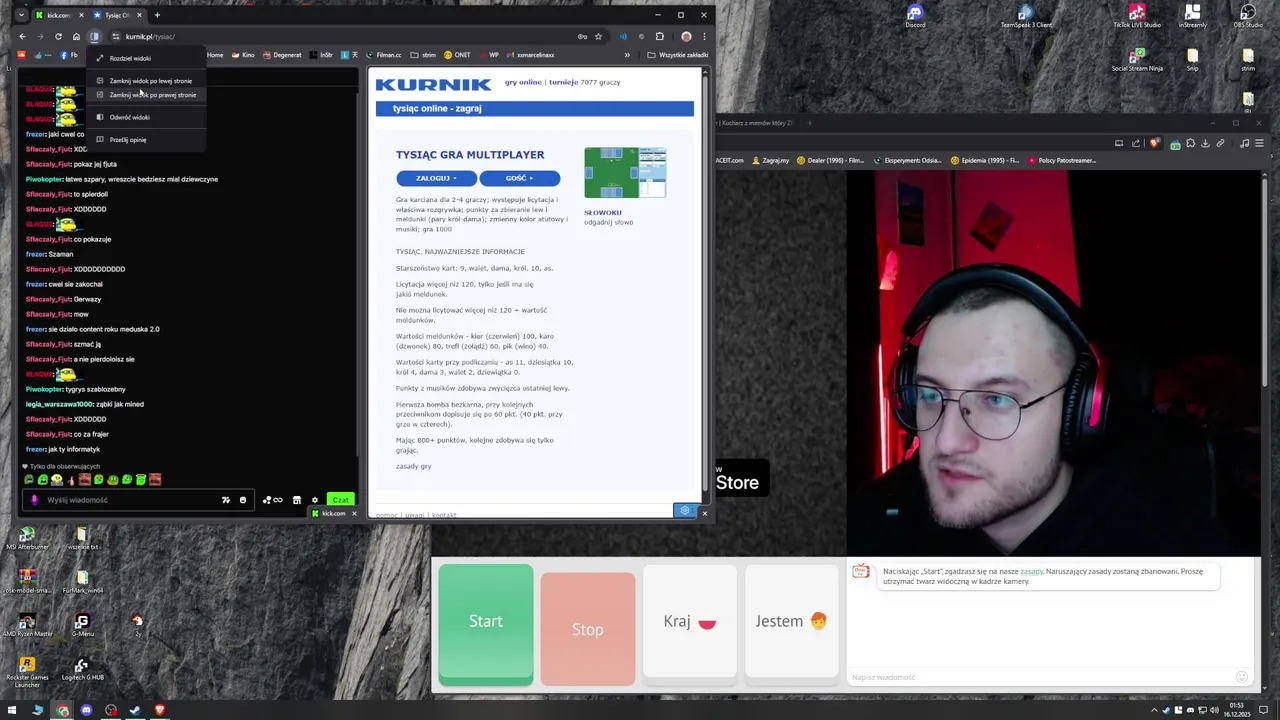Open Brave hamburger menu

click(x=1259, y=143)
